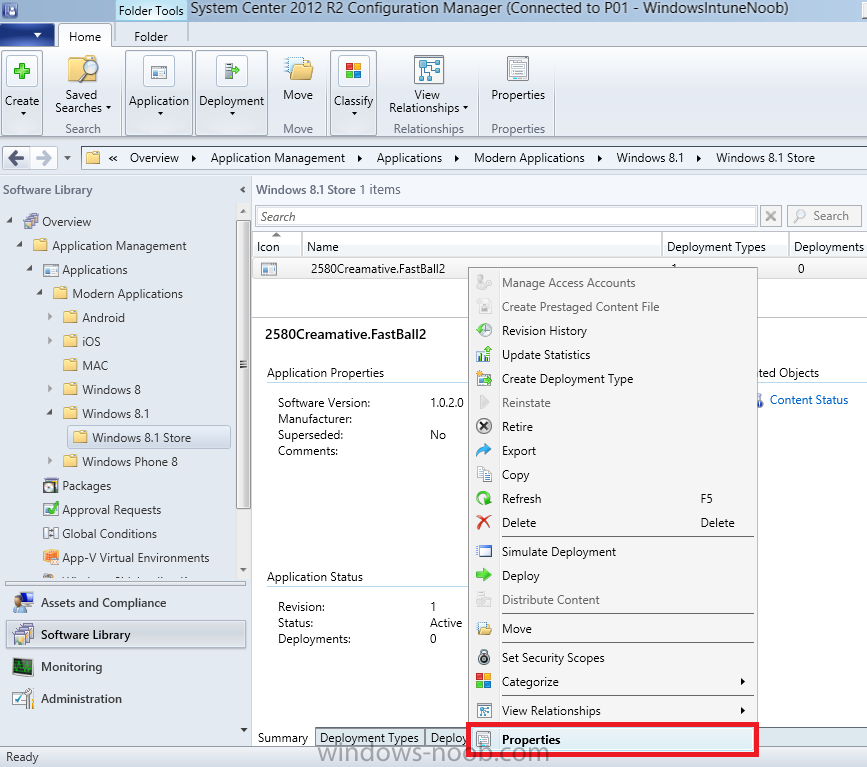Expand the Windows 8 folder

[x=50, y=389]
